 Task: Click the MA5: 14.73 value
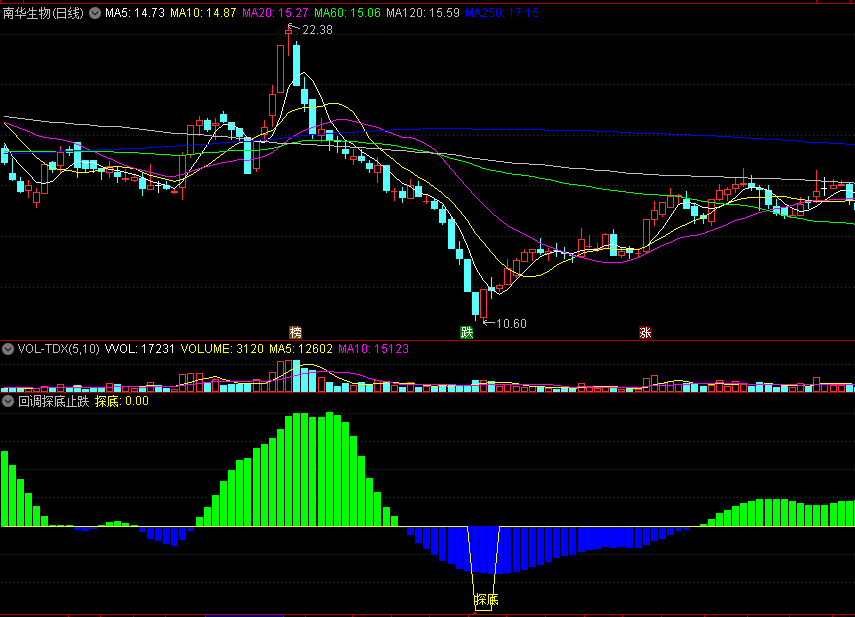point(135,13)
